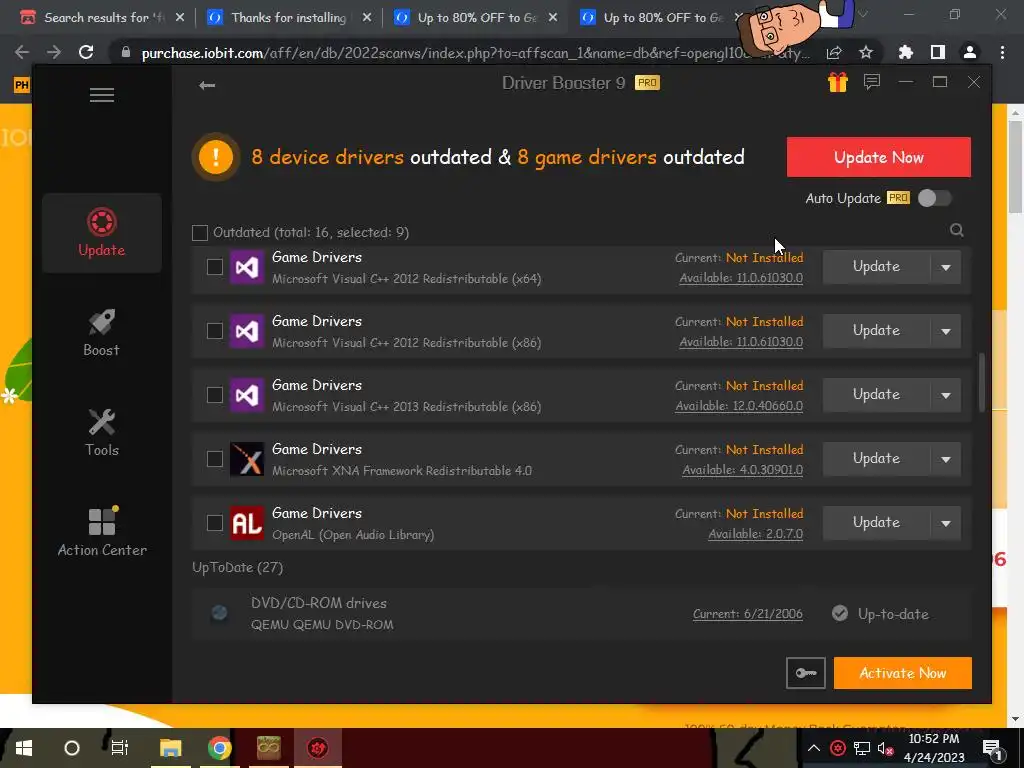The width and height of the screenshot is (1024, 768).
Task: Click the Visual C++ 2013 x86 icon
Action: (x=247, y=395)
